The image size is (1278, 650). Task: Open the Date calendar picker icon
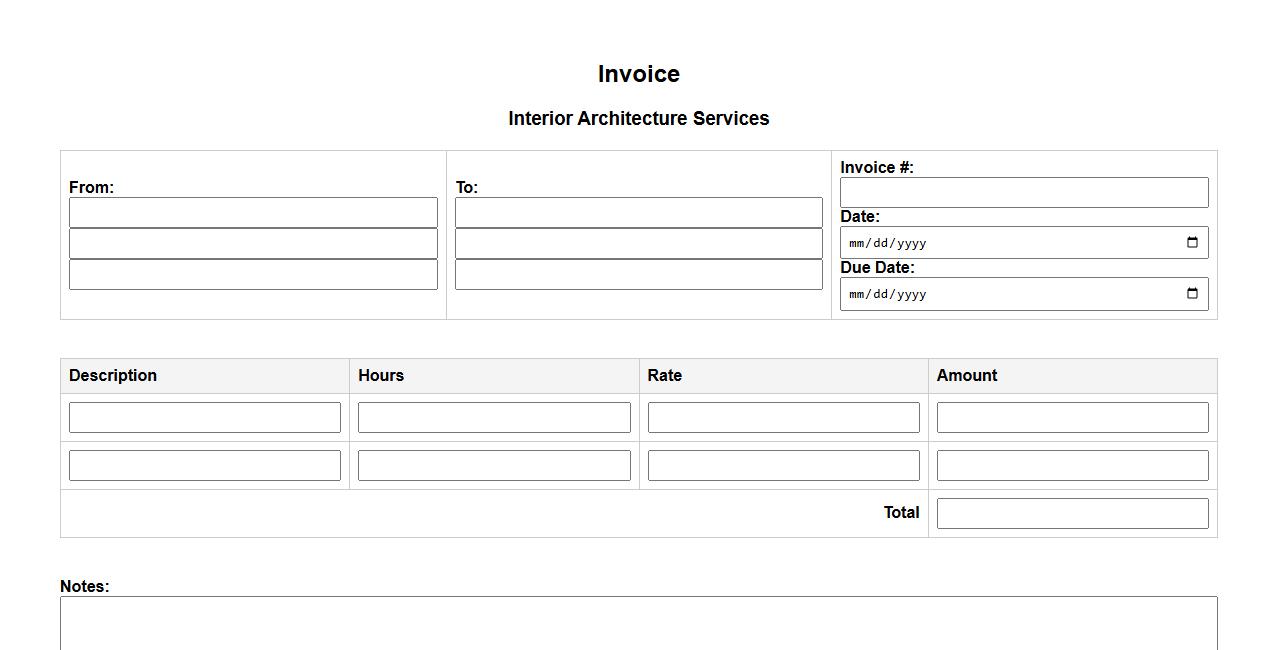coord(1192,243)
